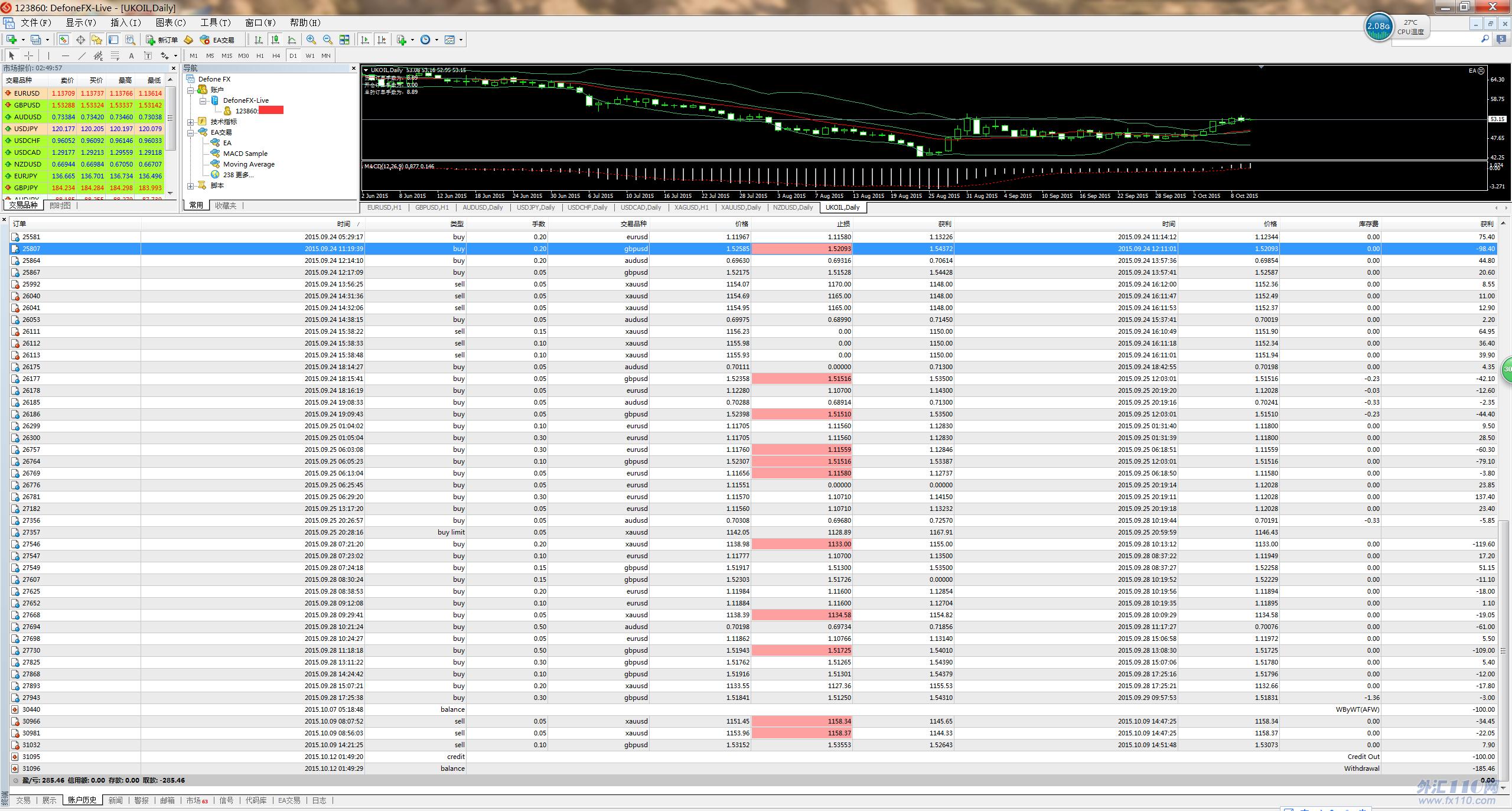Open MetaEditor yellow book icon

click(x=188, y=40)
